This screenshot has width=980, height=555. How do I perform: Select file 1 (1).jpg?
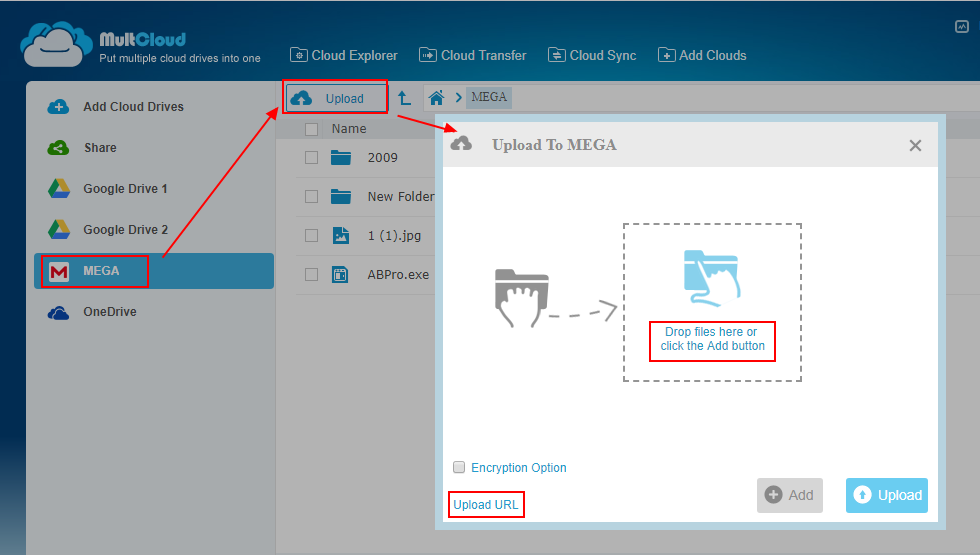click(394, 236)
